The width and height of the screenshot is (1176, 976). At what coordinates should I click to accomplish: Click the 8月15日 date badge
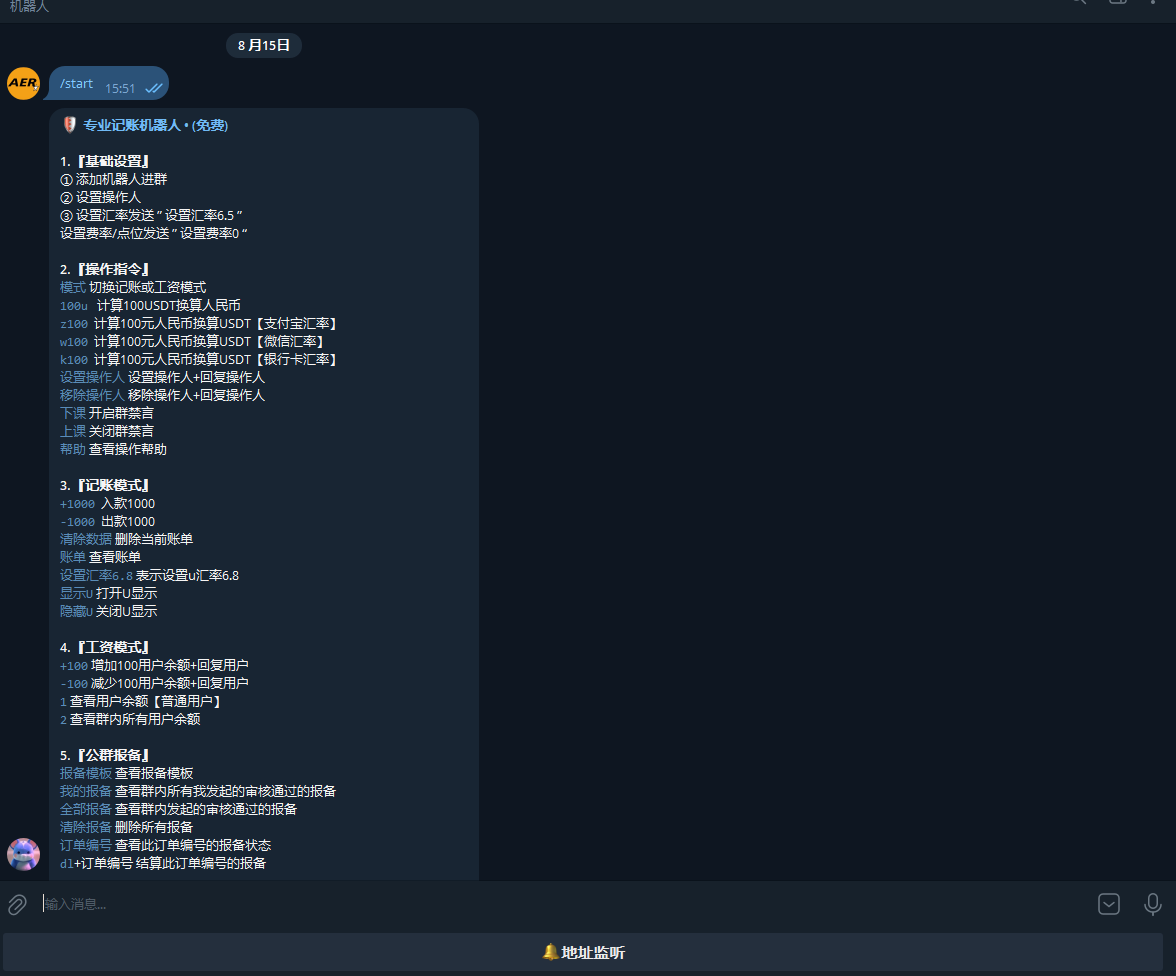264,45
